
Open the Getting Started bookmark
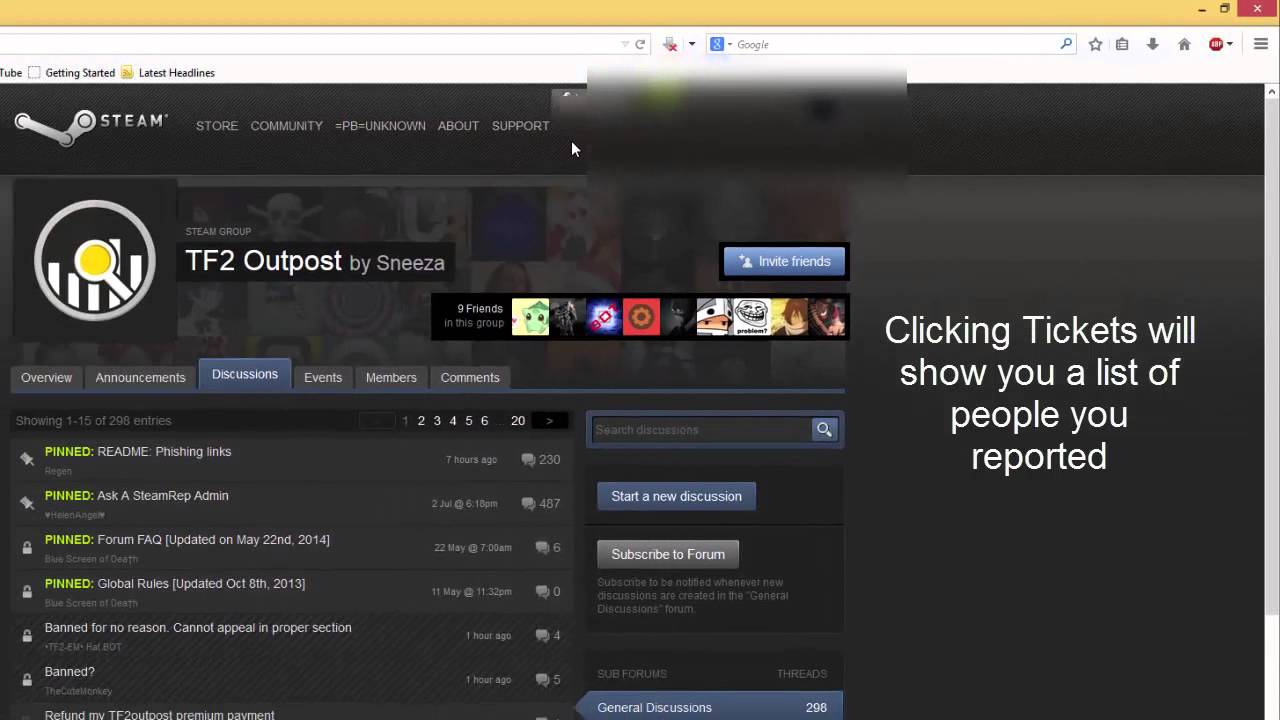coord(72,72)
